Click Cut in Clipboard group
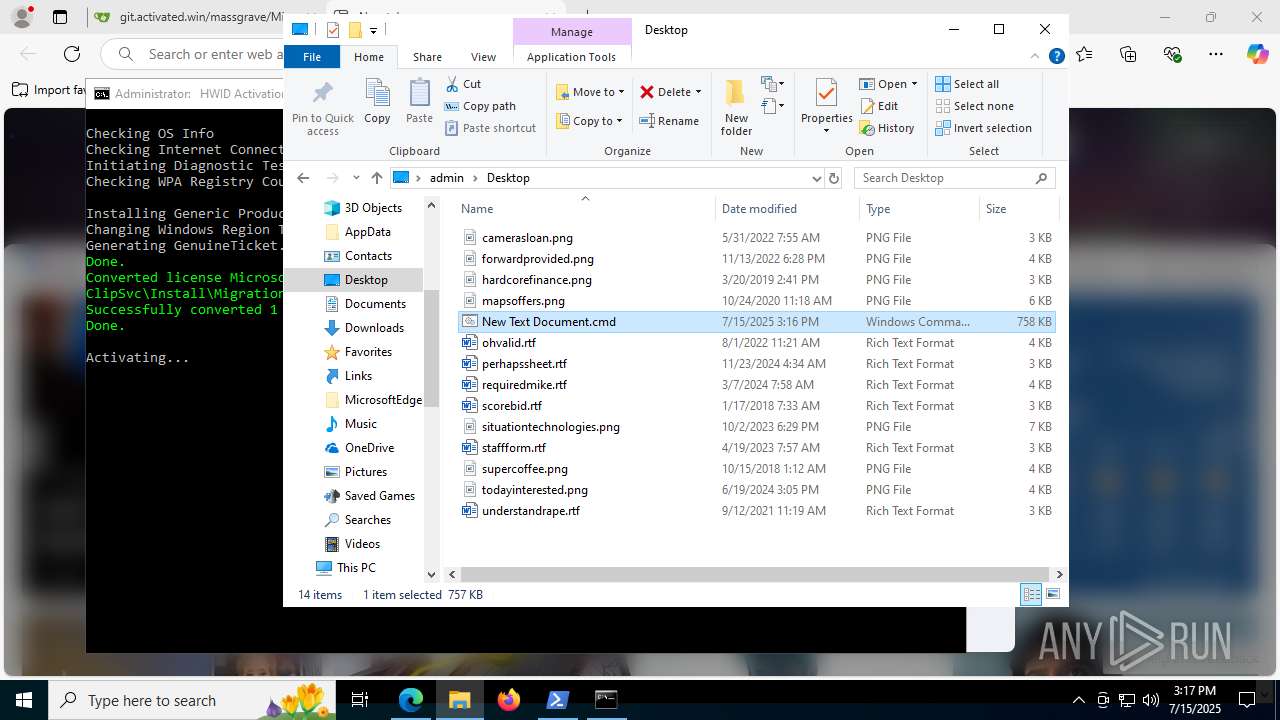 point(463,84)
